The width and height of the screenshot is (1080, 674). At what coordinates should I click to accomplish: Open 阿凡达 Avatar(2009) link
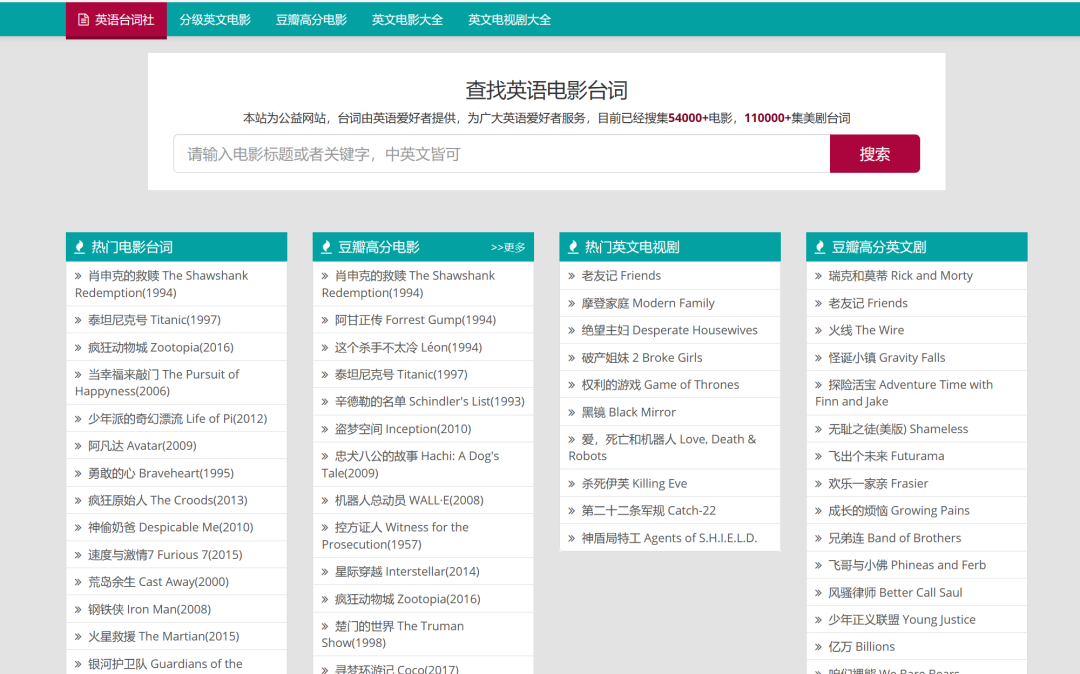[142, 445]
